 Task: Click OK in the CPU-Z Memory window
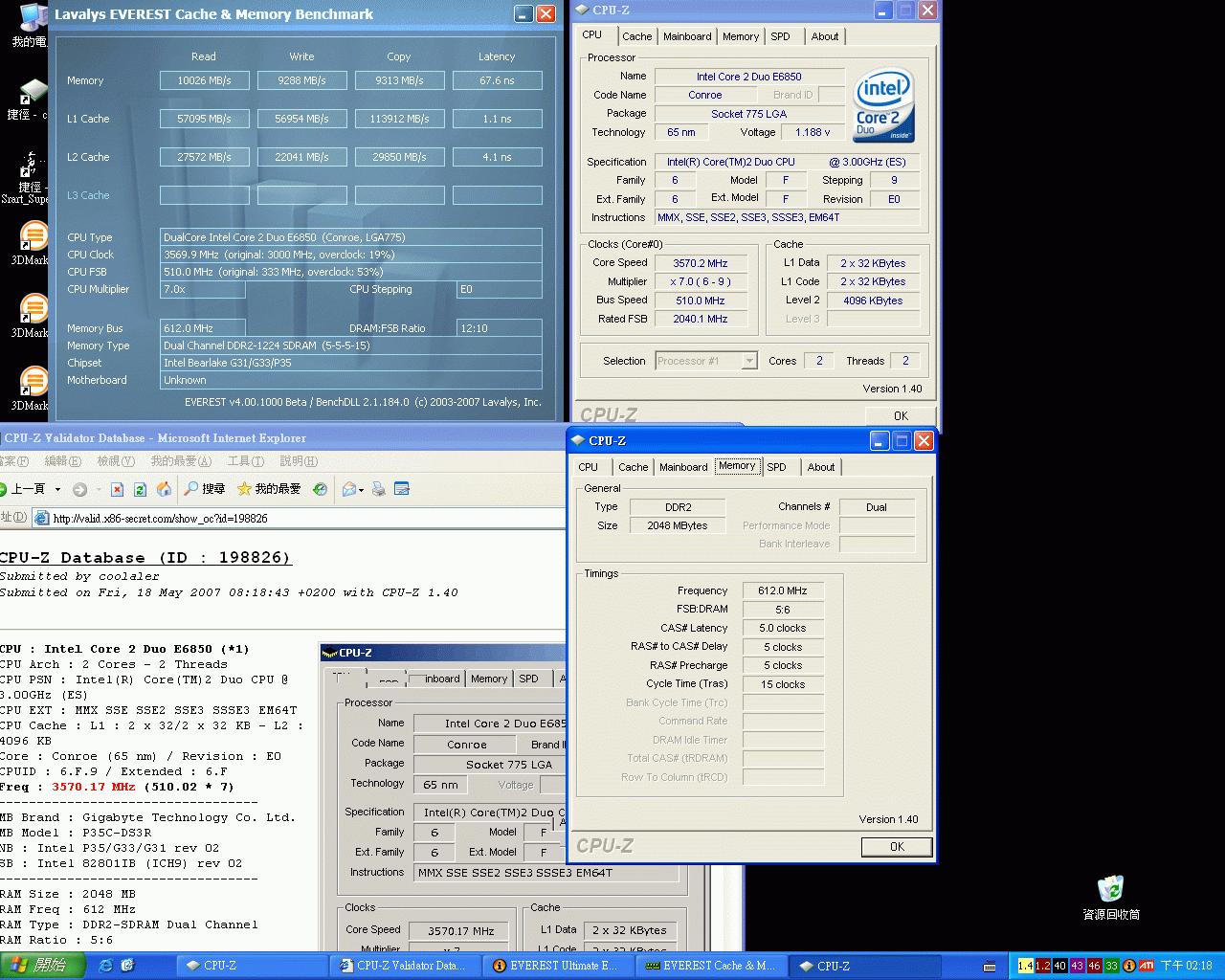tap(897, 847)
